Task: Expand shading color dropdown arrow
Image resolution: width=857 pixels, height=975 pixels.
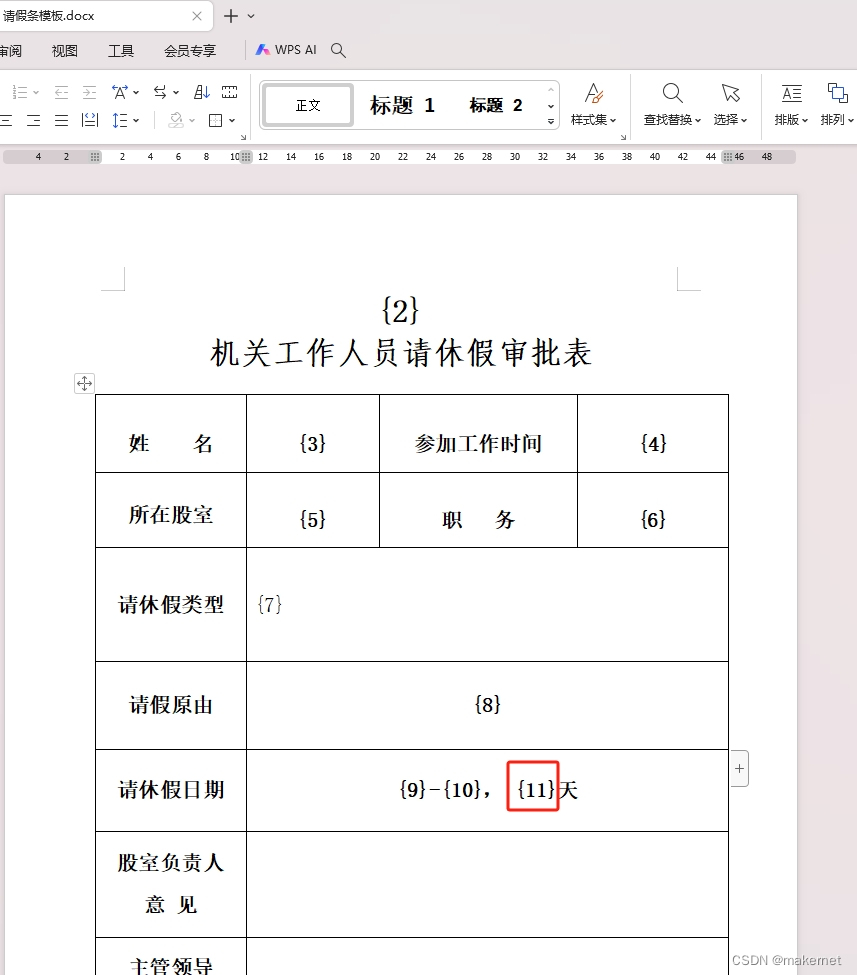Action: click(192, 120)
